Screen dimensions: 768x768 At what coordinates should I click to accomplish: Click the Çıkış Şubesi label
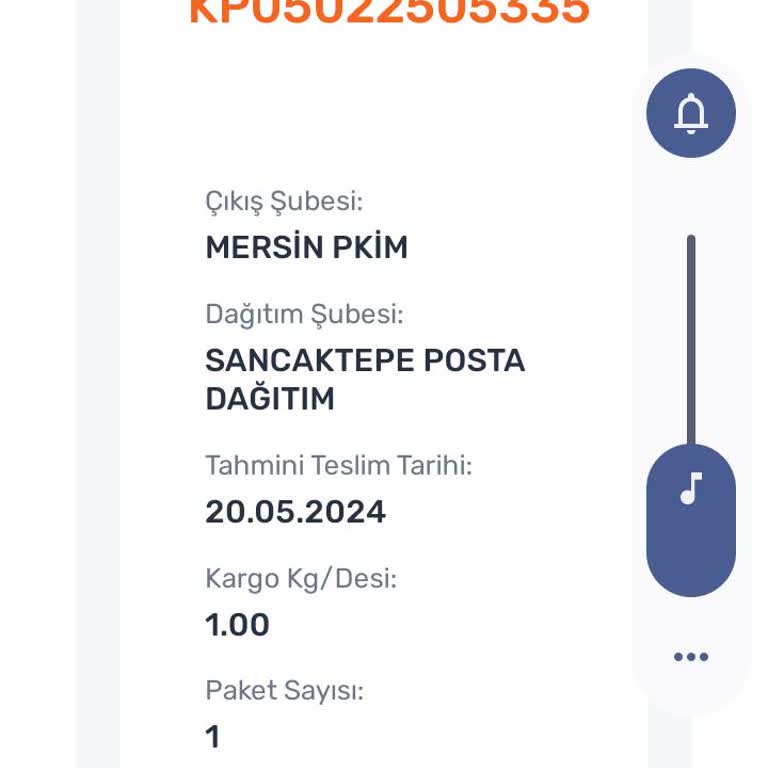[x=284, y=201]
